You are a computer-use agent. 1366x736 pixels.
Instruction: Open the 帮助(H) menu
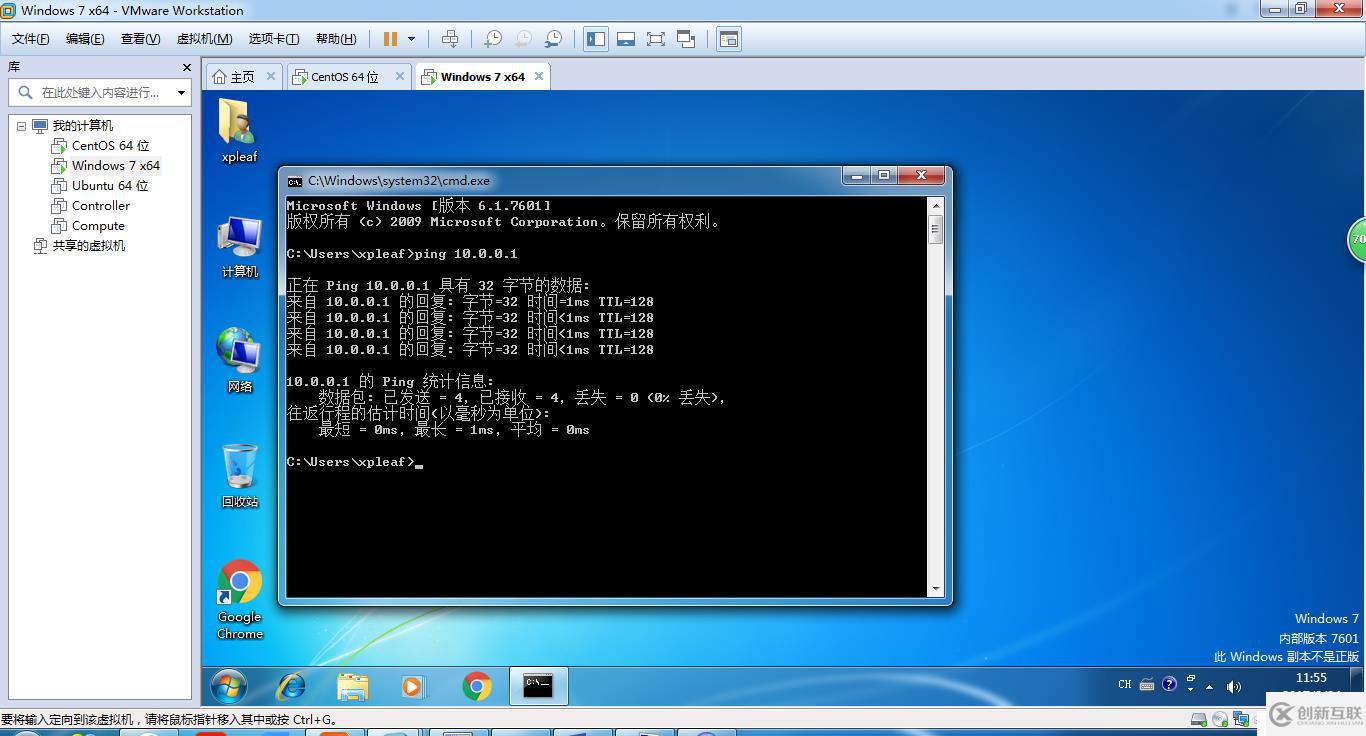click(336, 39)
